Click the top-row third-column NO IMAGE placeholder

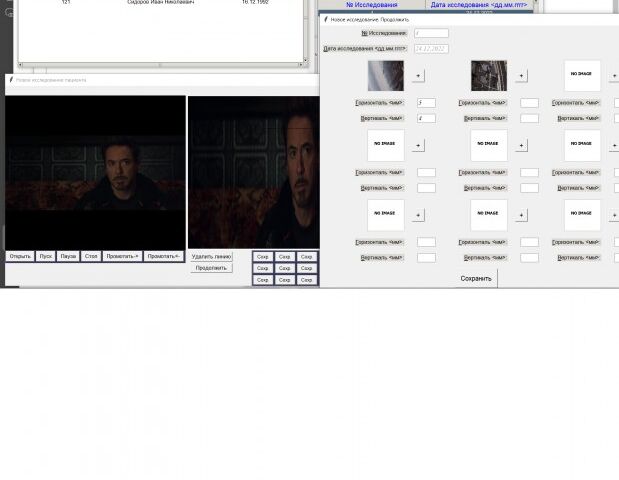pyautogui.click(x=582, y=75)
